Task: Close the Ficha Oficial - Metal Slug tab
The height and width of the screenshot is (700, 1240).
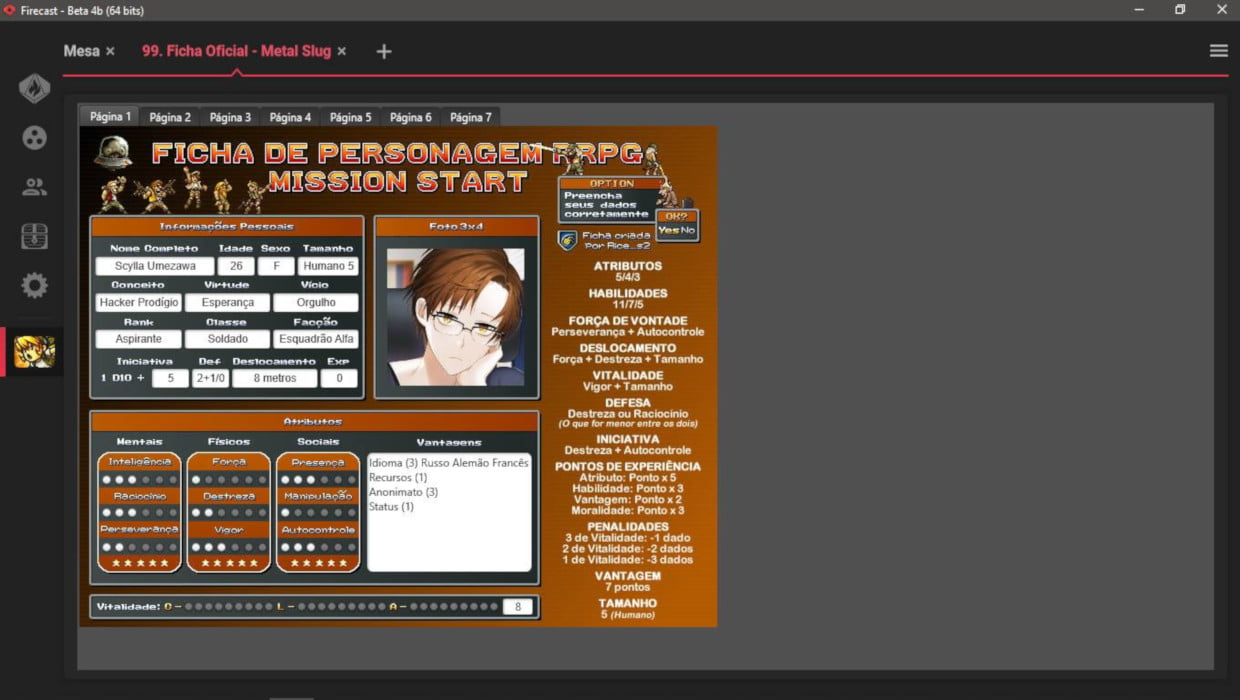Action: point(341,51)
